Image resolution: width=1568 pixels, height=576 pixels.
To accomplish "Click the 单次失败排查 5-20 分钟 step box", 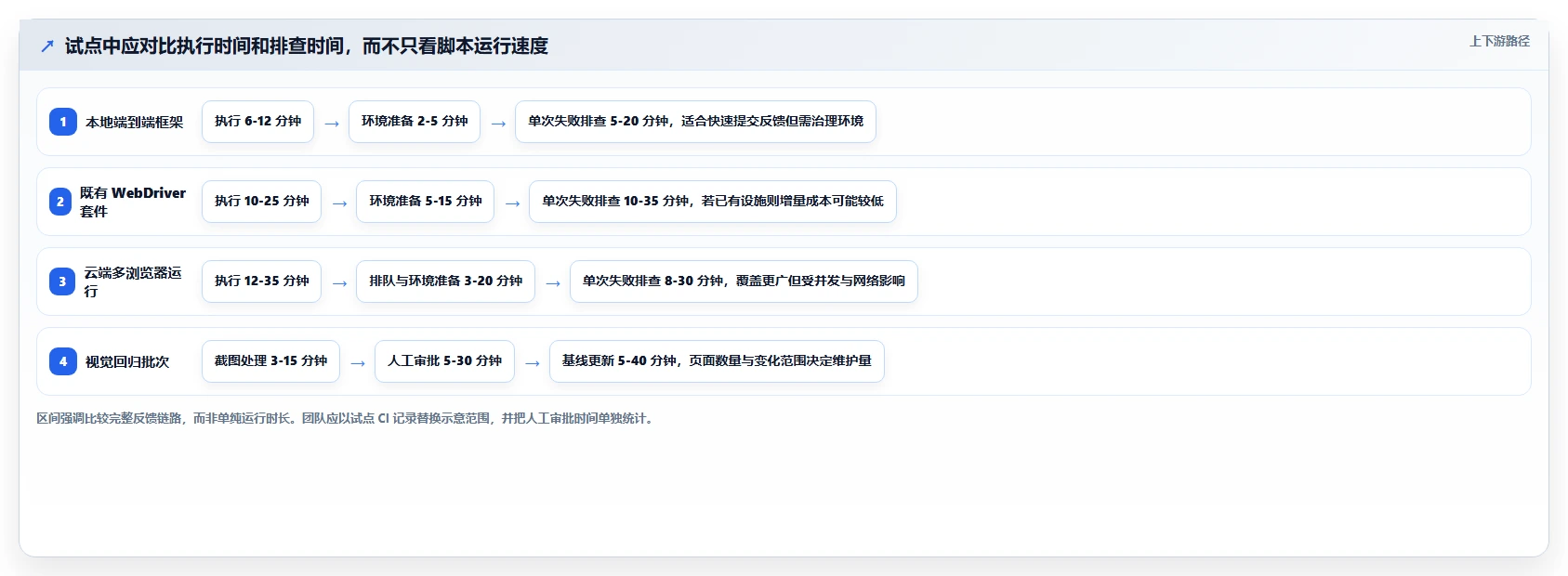I will tap(695, 122).
